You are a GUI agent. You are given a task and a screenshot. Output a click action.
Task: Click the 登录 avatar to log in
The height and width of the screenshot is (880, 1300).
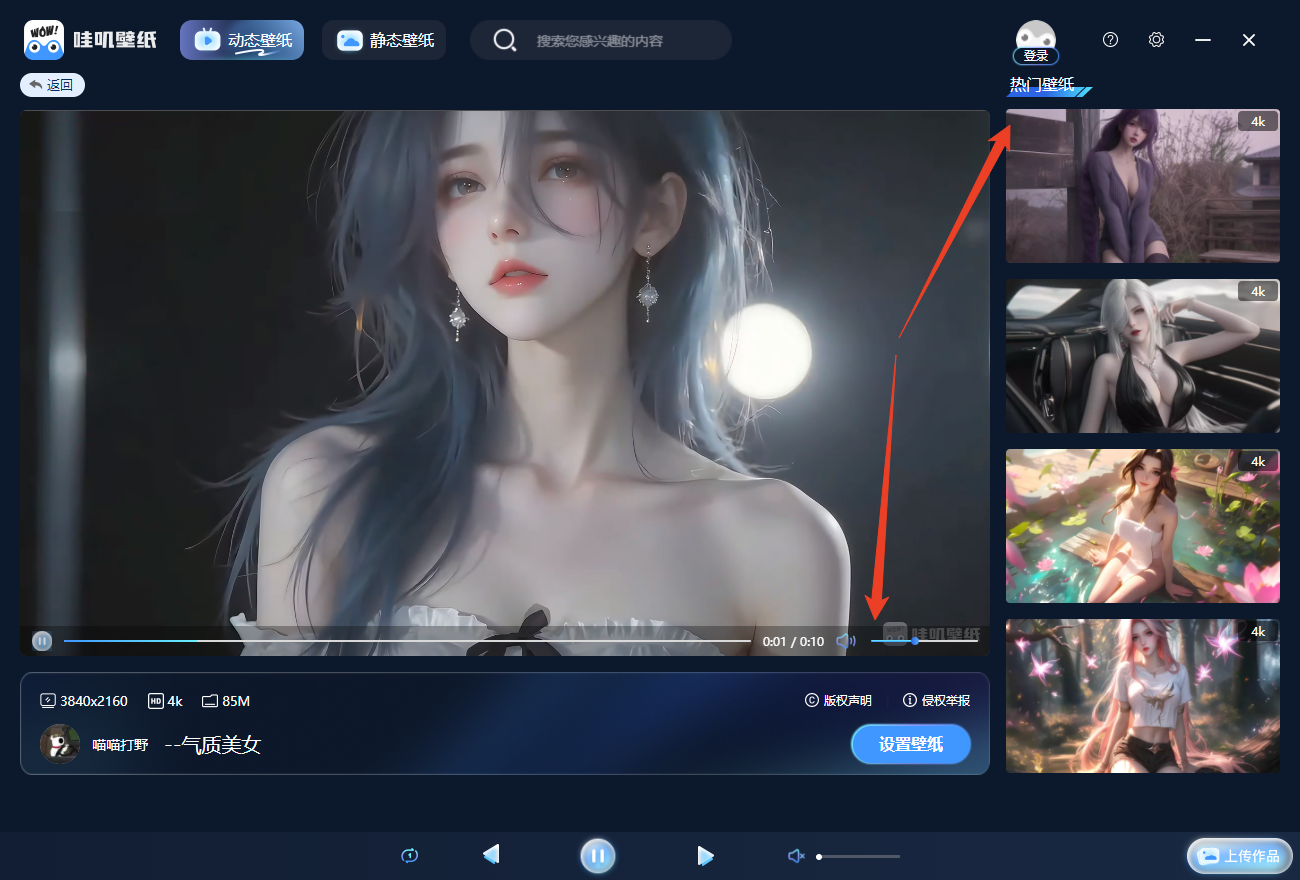pos(1035,42)
